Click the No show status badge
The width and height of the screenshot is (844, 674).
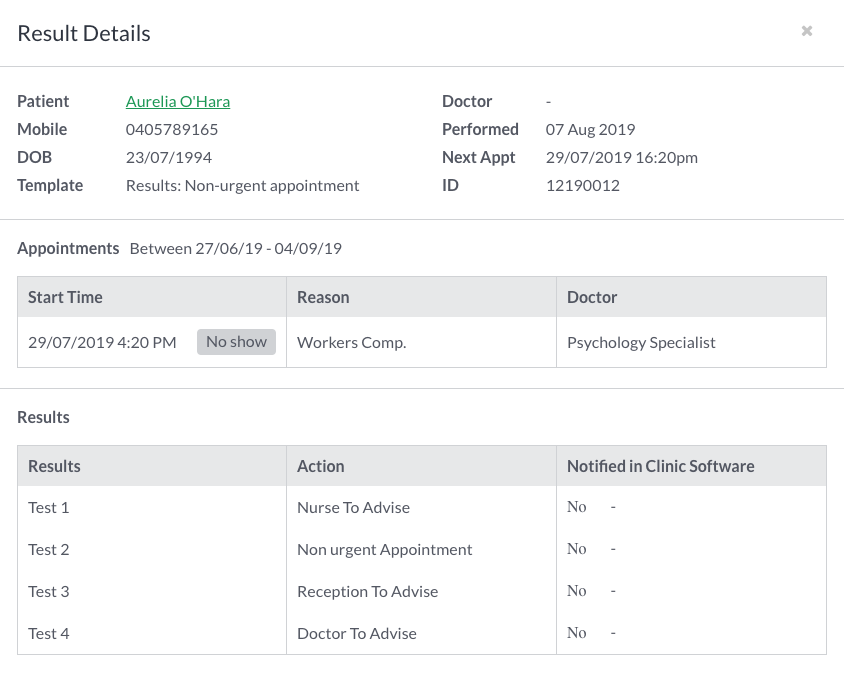click(x=236, y=342)
